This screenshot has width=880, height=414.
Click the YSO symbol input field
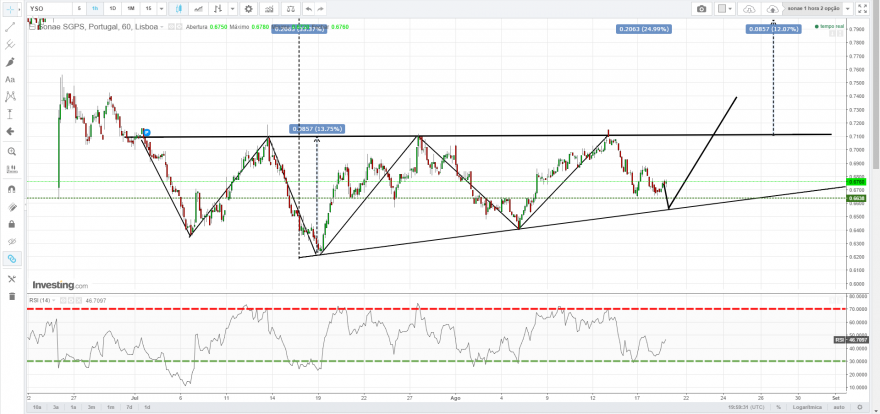point(49,9)
